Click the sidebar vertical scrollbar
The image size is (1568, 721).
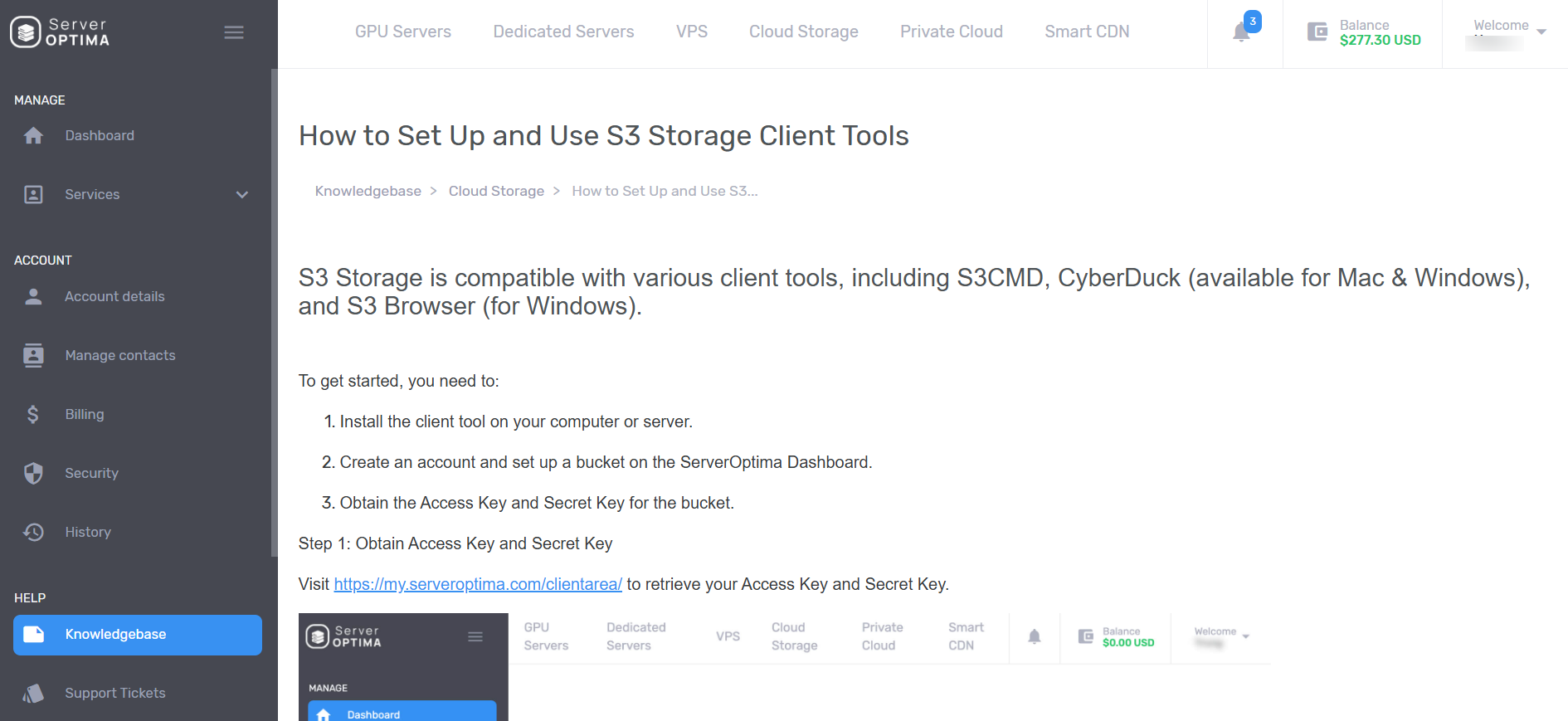pyautogui.click(x=274, y=314)
